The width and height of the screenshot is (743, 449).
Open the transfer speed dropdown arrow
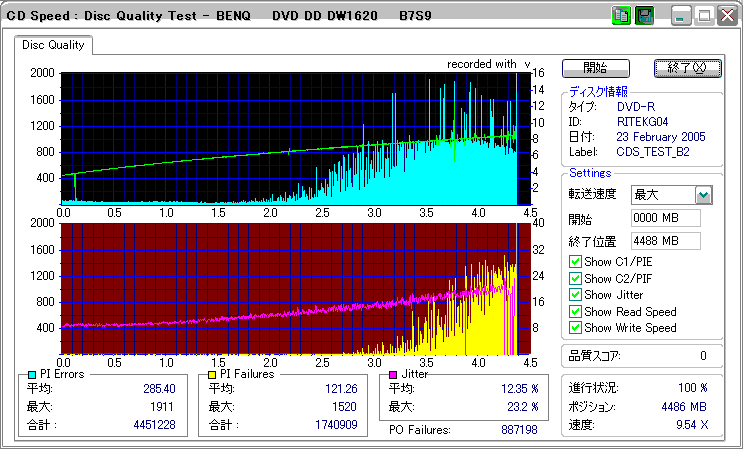point(704,195)
